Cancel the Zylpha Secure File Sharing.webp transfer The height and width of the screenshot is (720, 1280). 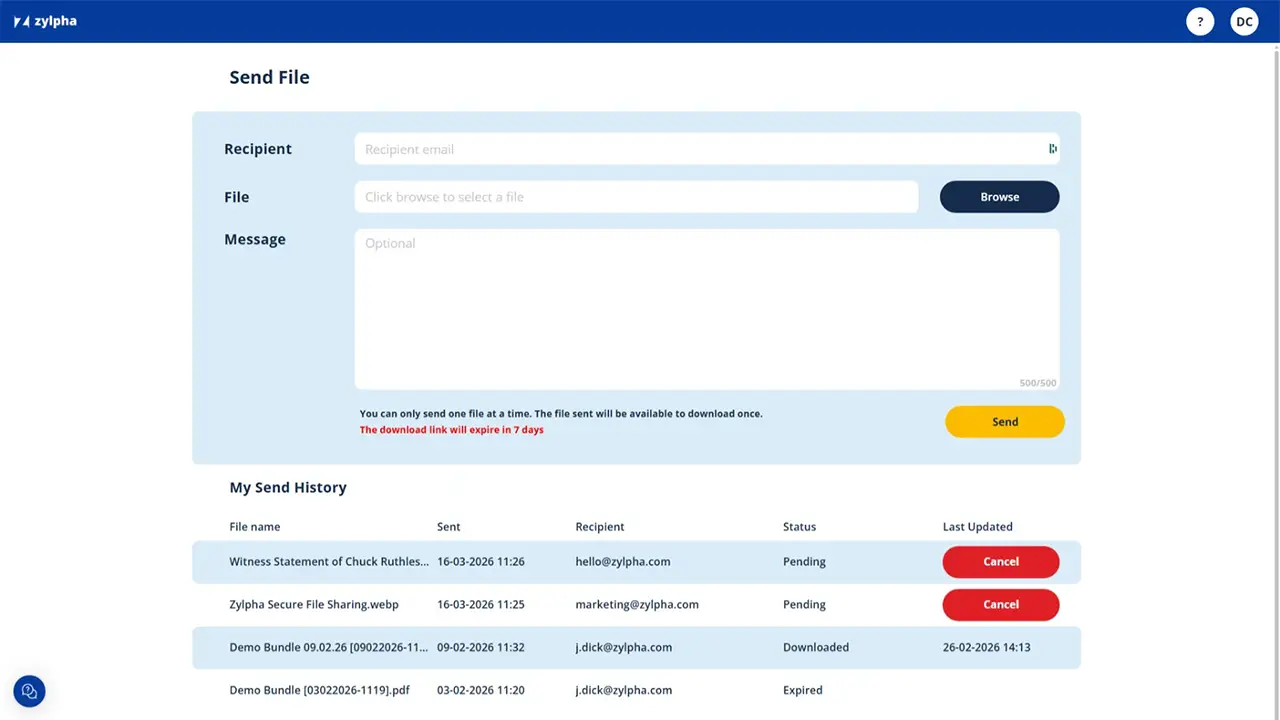(x=1000, y=604)
